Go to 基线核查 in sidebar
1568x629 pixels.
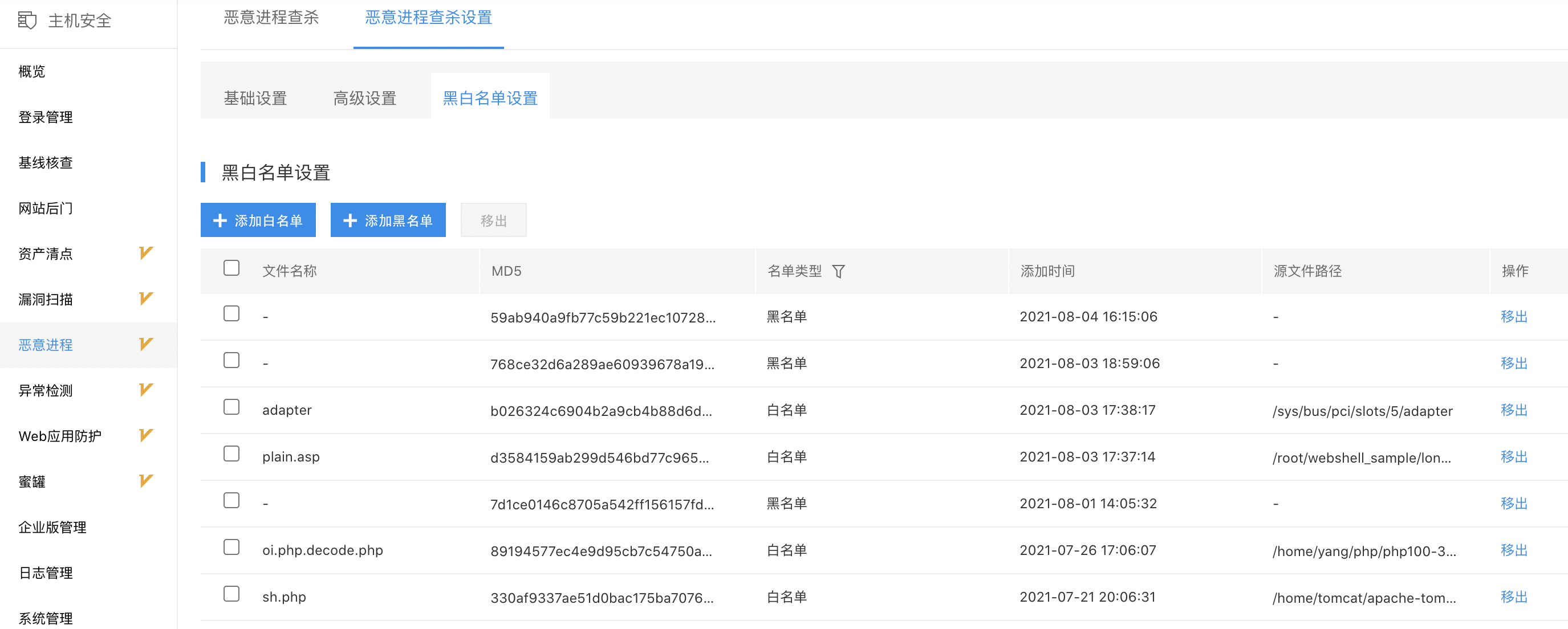pos(46,162)
